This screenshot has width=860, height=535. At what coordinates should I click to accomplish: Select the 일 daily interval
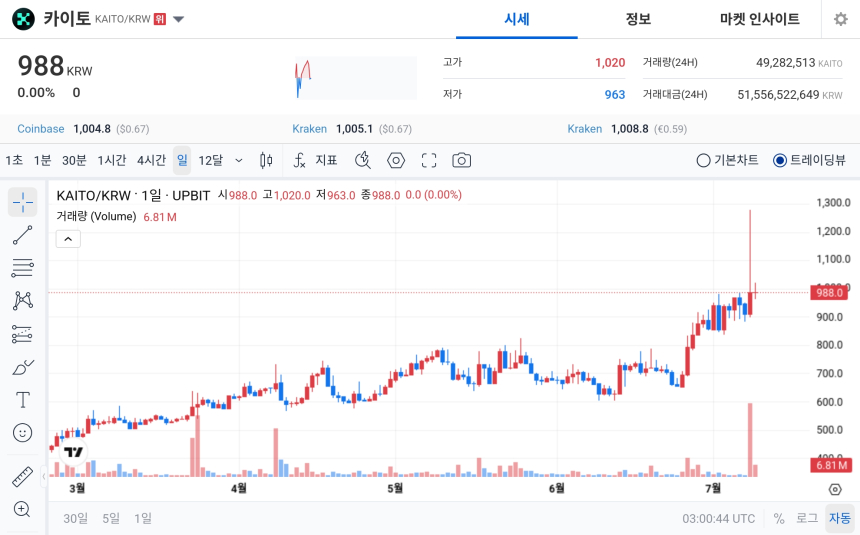tap(182, 160)
